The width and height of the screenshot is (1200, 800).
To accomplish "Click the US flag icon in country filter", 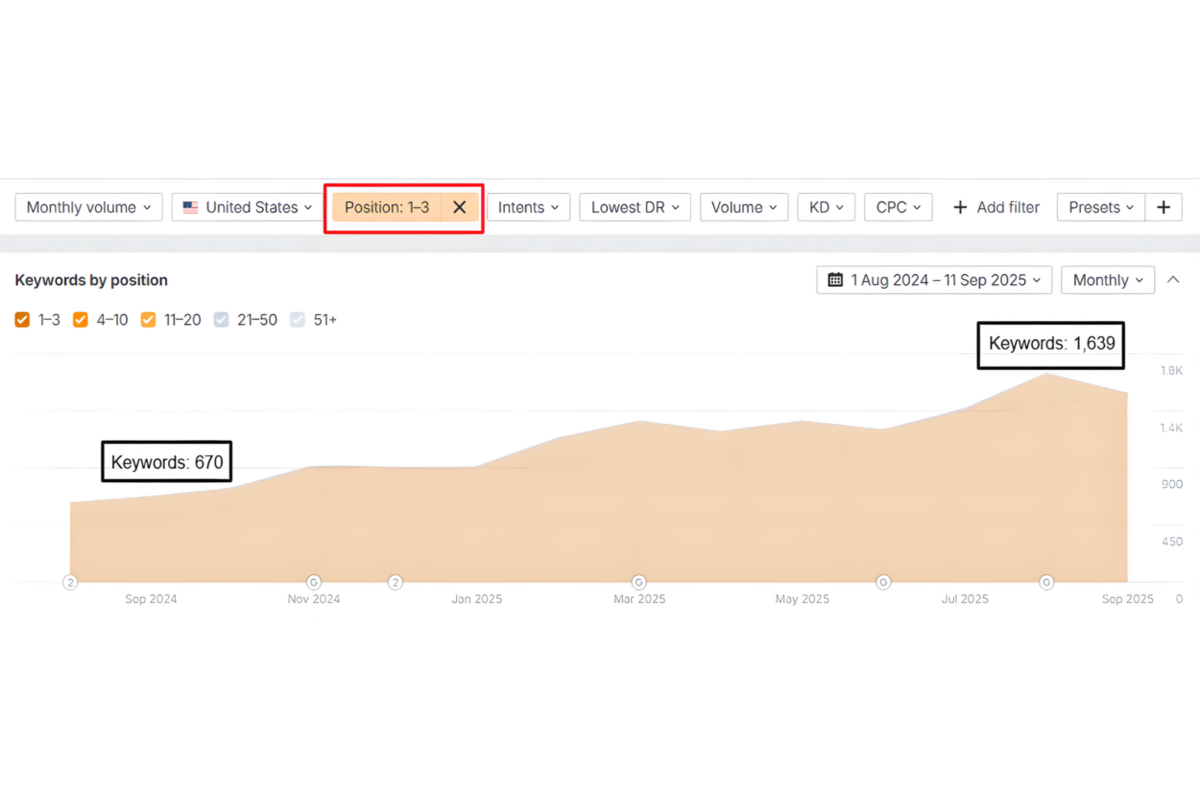I will coord(190,208).
